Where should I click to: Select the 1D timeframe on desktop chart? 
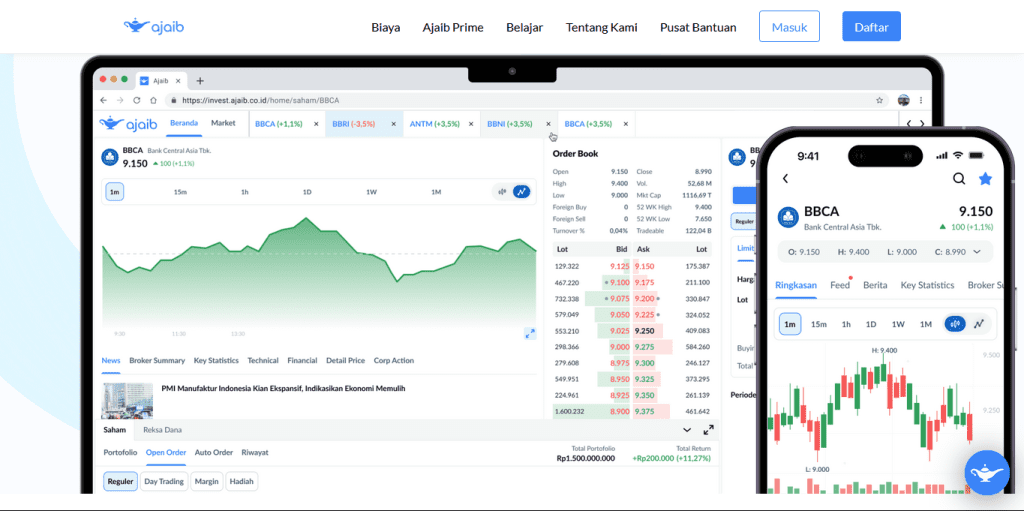tap(307, 192)
